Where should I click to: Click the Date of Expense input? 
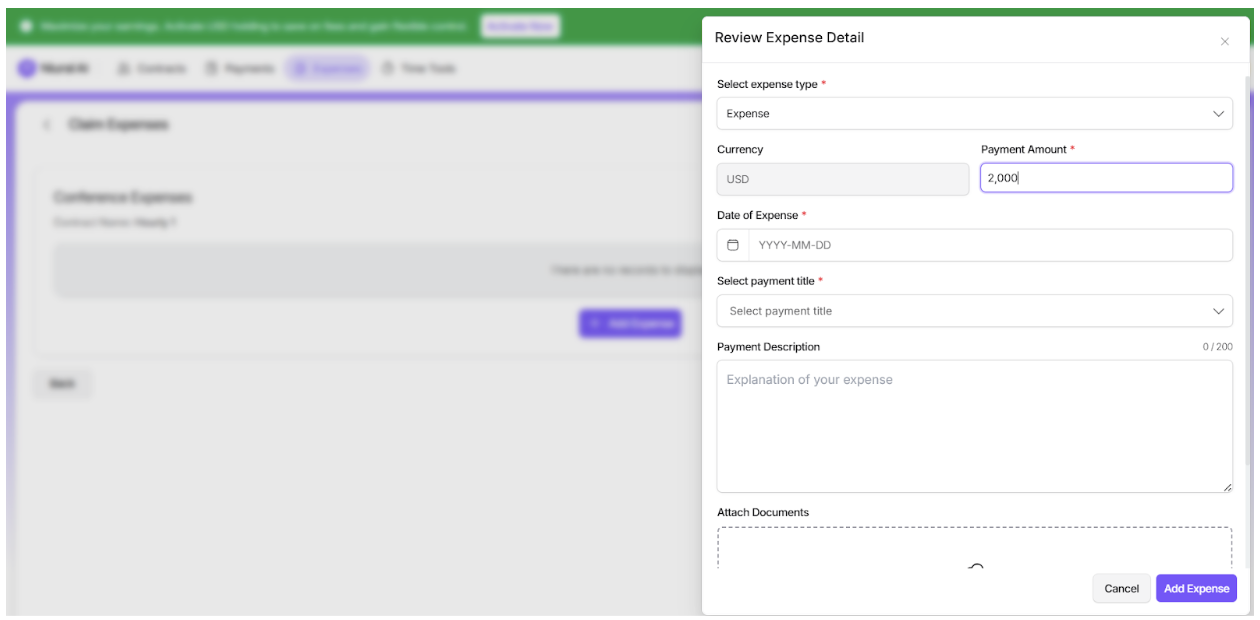(x=988, y=245)
